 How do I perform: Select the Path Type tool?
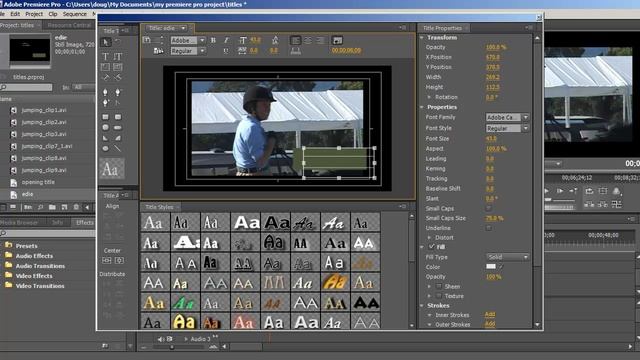click(x=105, y=77)
